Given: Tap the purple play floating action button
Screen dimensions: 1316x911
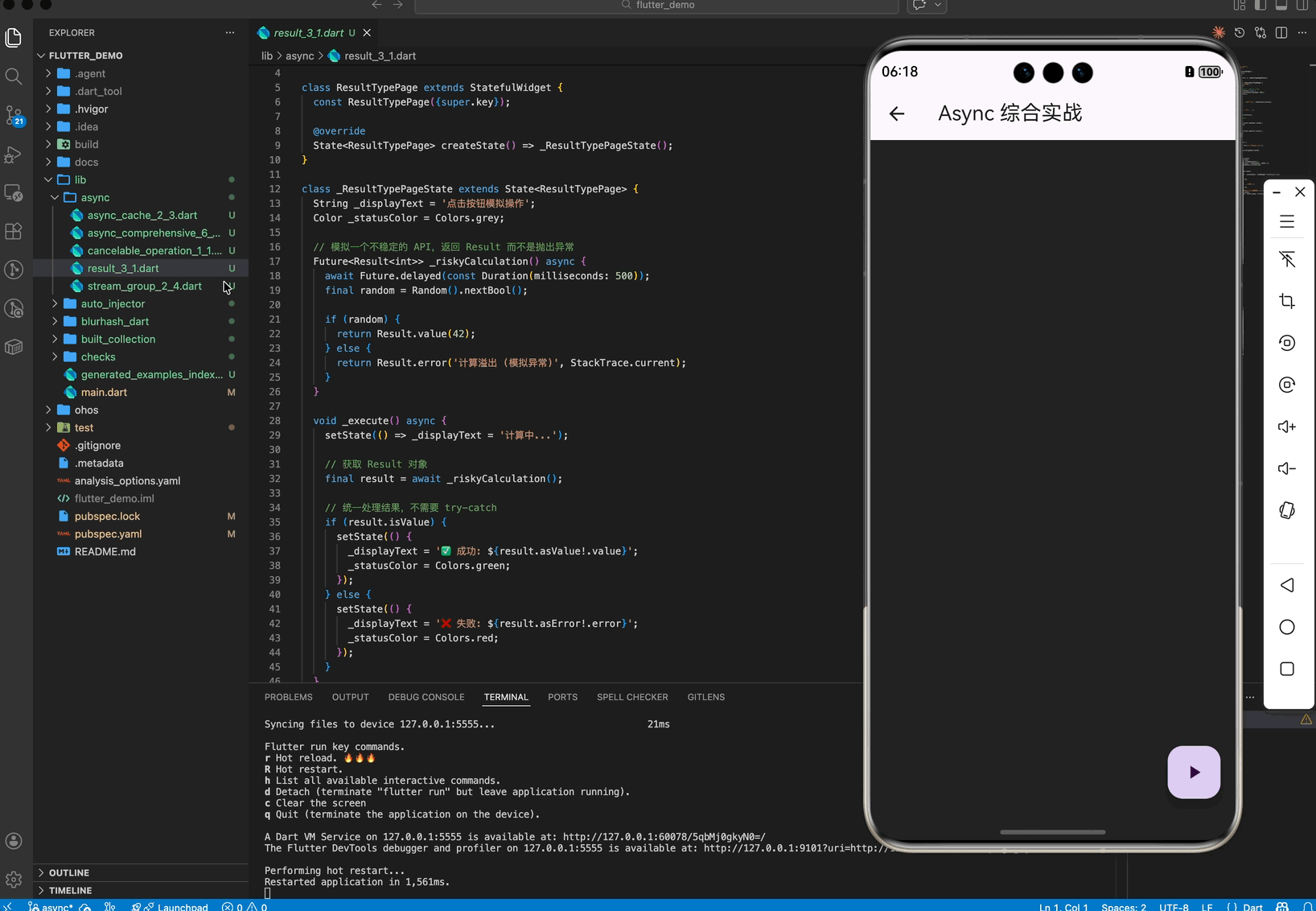Looking at the screenshot, I should point(1194,773).
